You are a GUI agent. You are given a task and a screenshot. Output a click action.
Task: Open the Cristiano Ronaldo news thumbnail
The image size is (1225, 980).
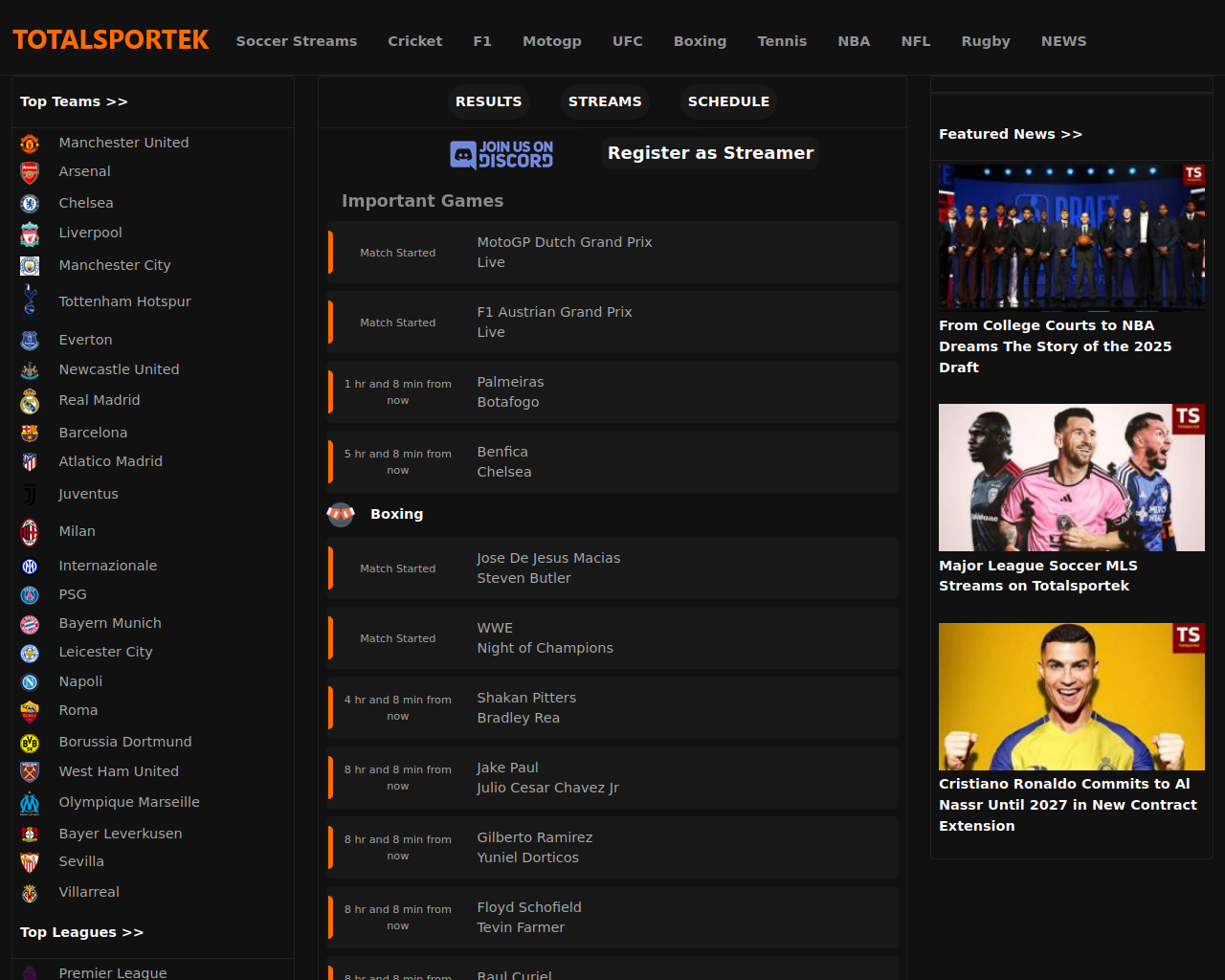pos(1072,697)
